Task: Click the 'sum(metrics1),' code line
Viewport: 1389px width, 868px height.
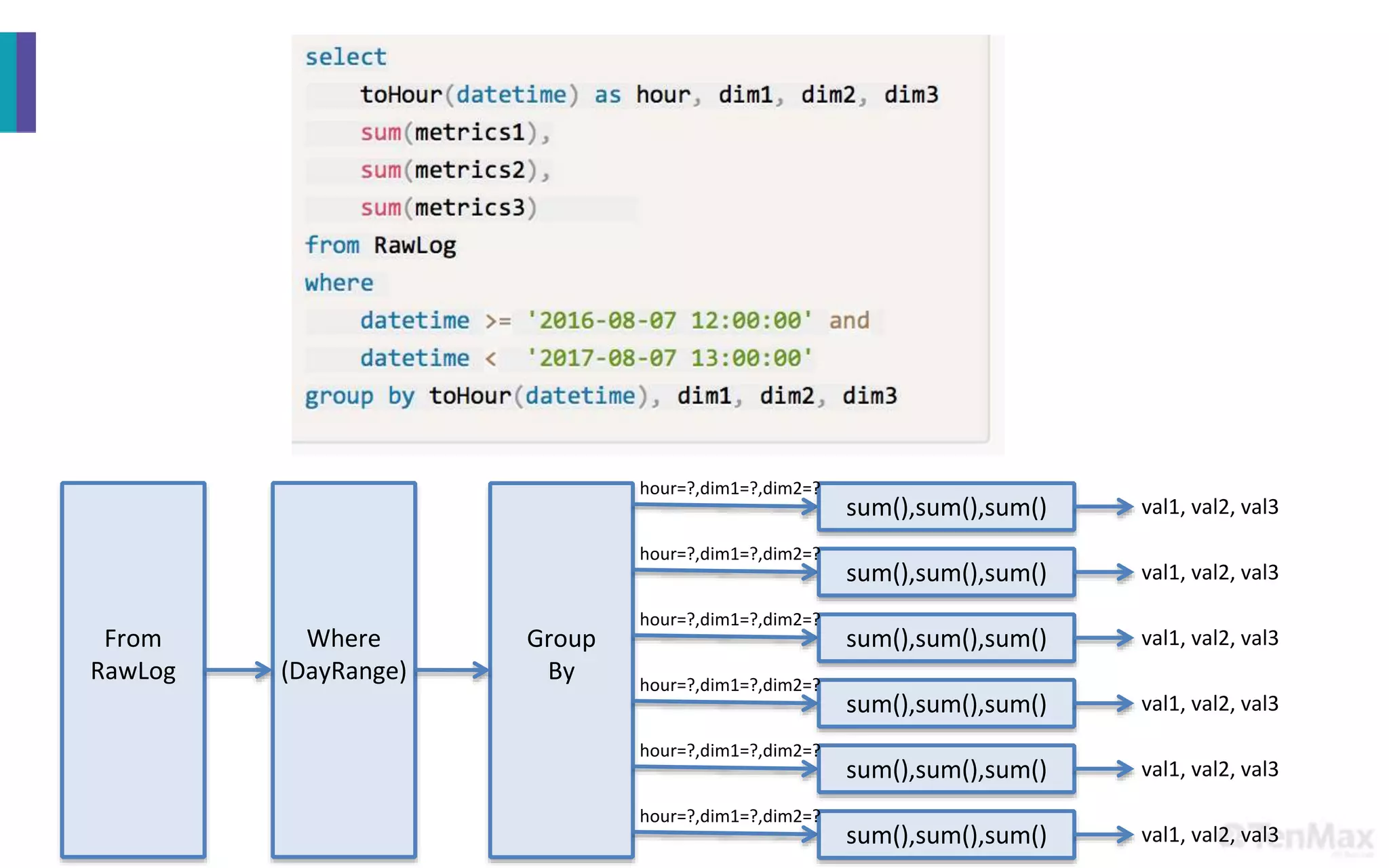Action: pos(455,132)
